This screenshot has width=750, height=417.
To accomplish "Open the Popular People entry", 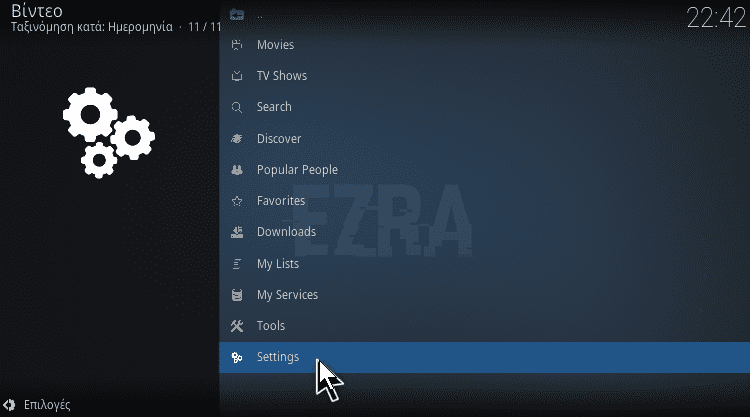I will [485, 170].
